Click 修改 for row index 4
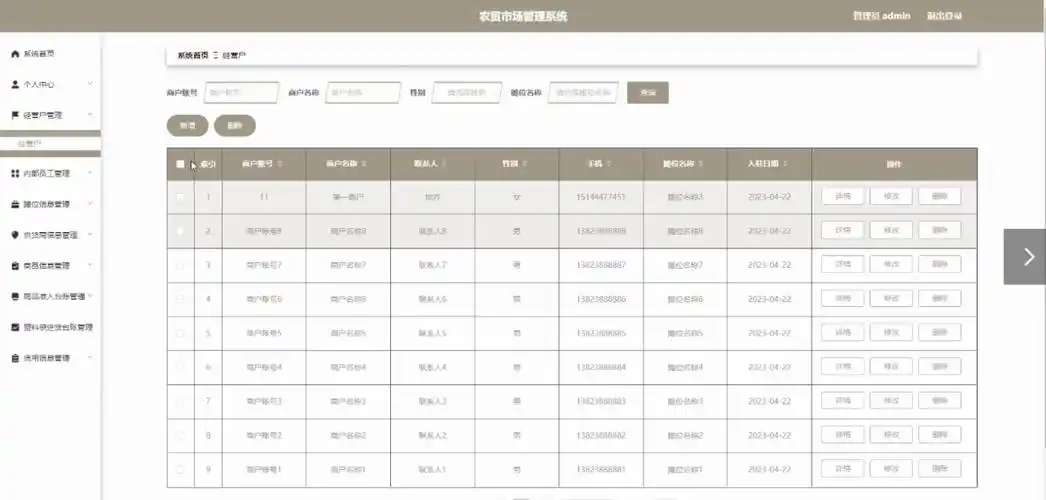Screen dimensions: 1046x500 (x=891, y=298)
